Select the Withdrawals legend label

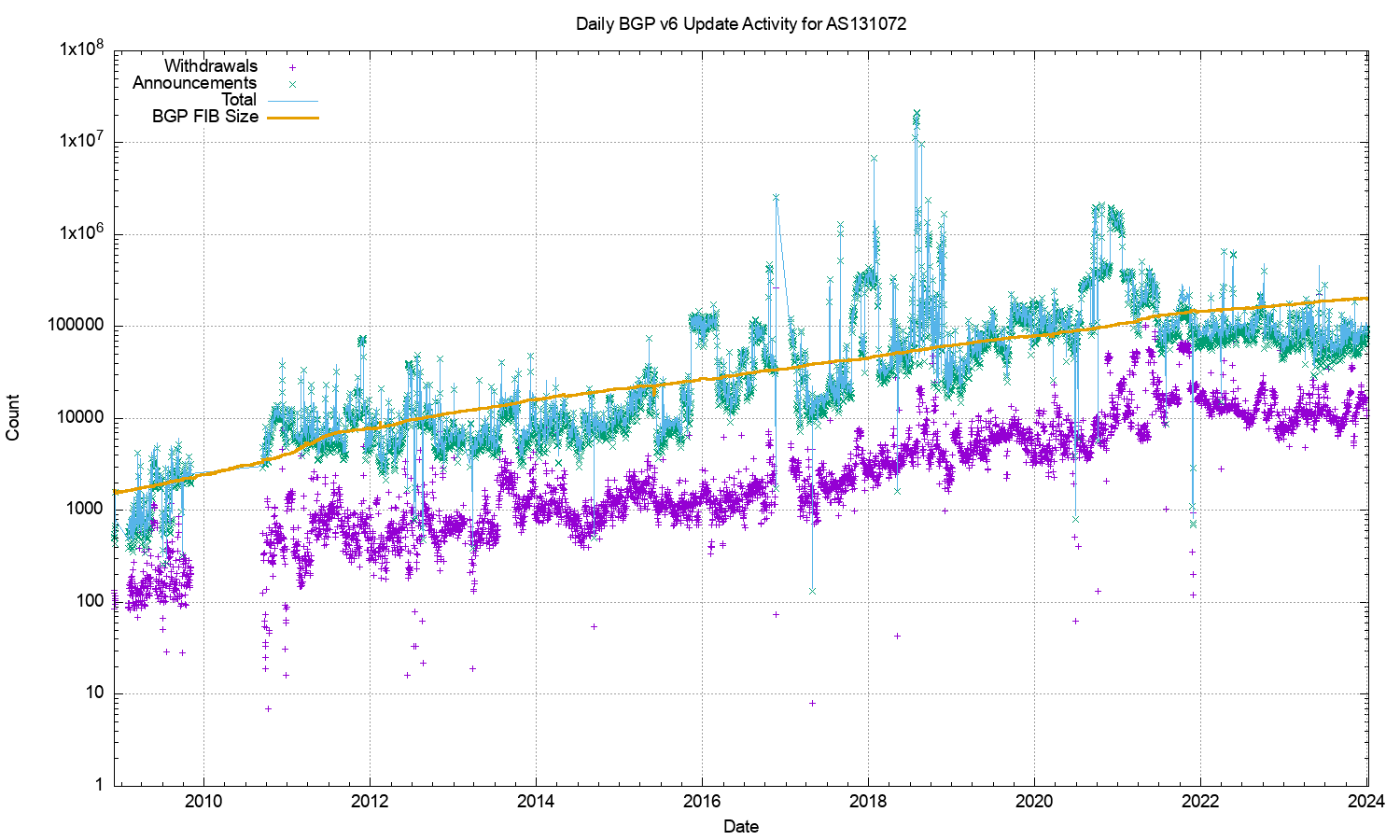[210, 66]
